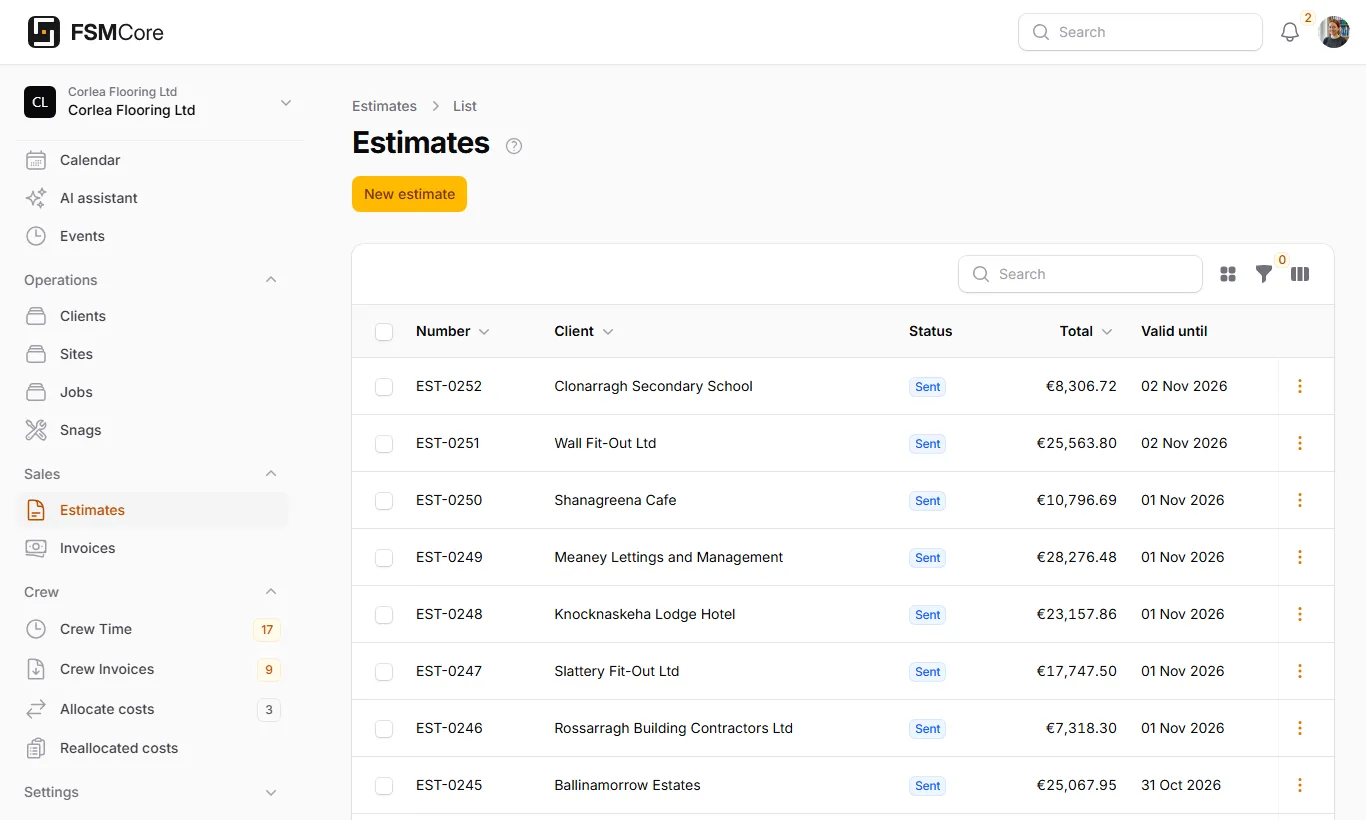The image size is (1366, 820).
Task: Select all estimates with header checkbox
Action: tap(384, 332)
